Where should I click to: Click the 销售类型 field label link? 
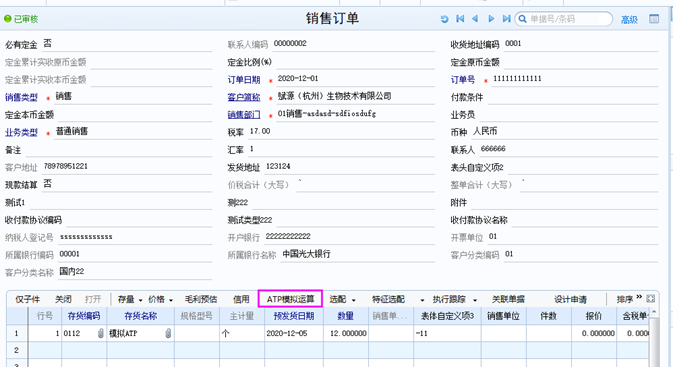(x=21, y=97)
